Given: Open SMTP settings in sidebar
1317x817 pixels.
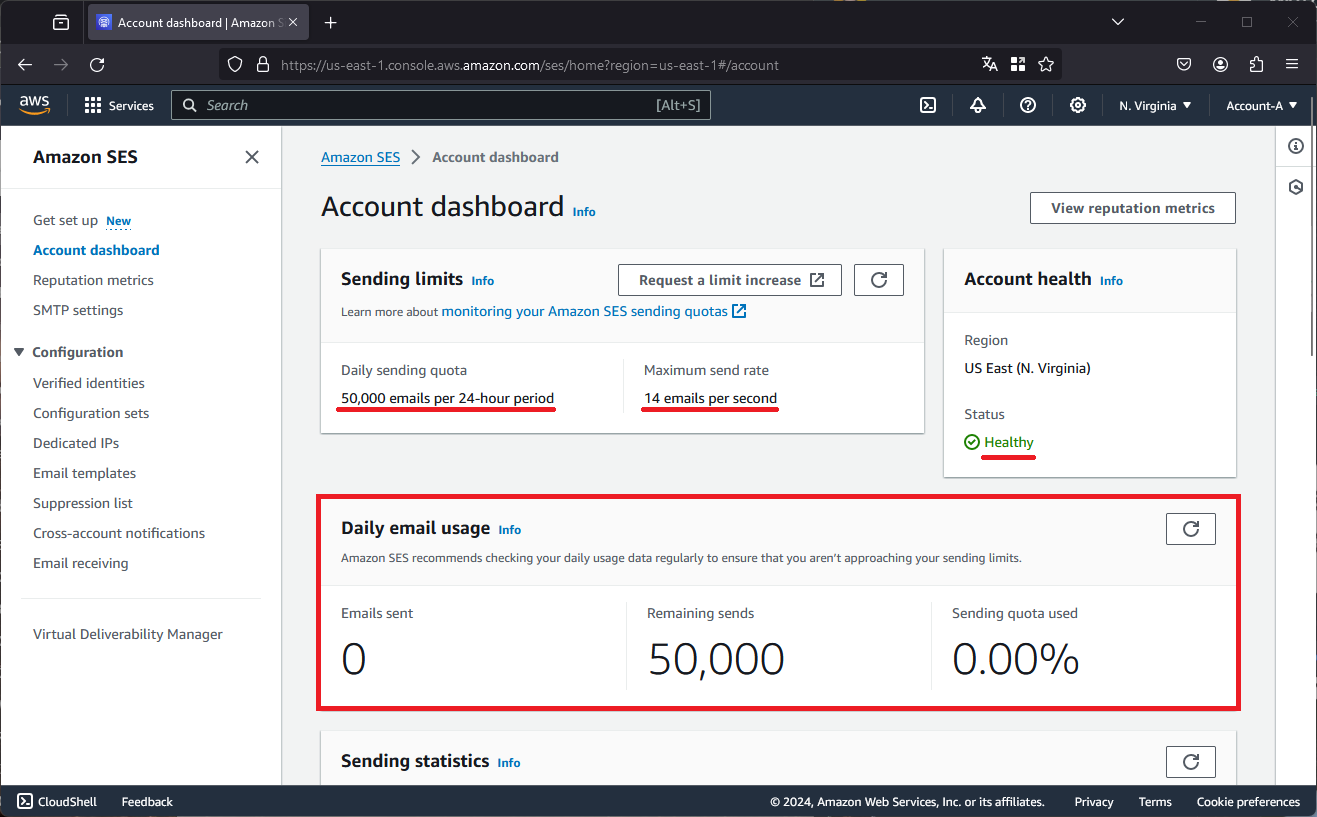Looking at the screenshot, I should click(78, 310).
